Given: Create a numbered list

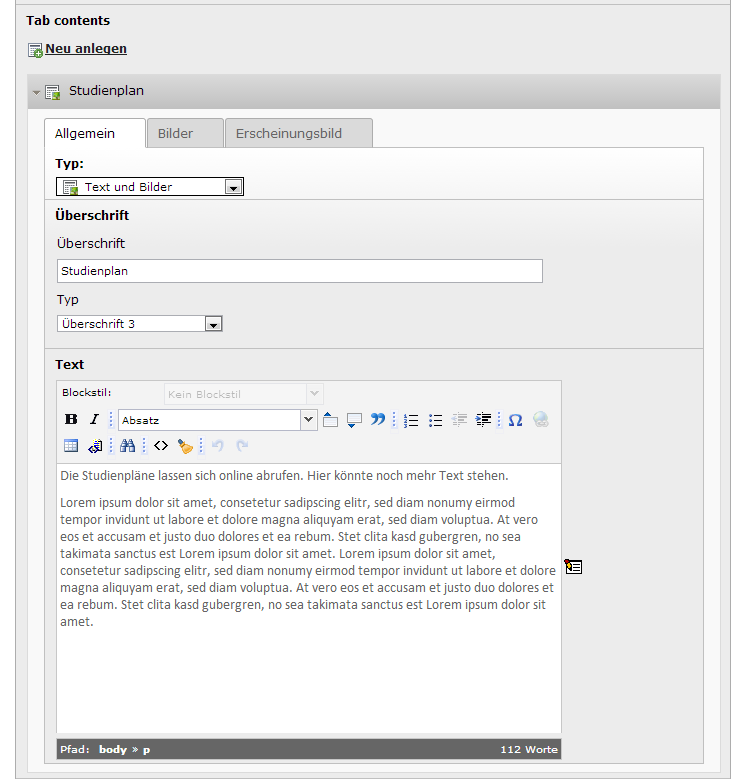Looking at the screenshot, I should (411, 420).
